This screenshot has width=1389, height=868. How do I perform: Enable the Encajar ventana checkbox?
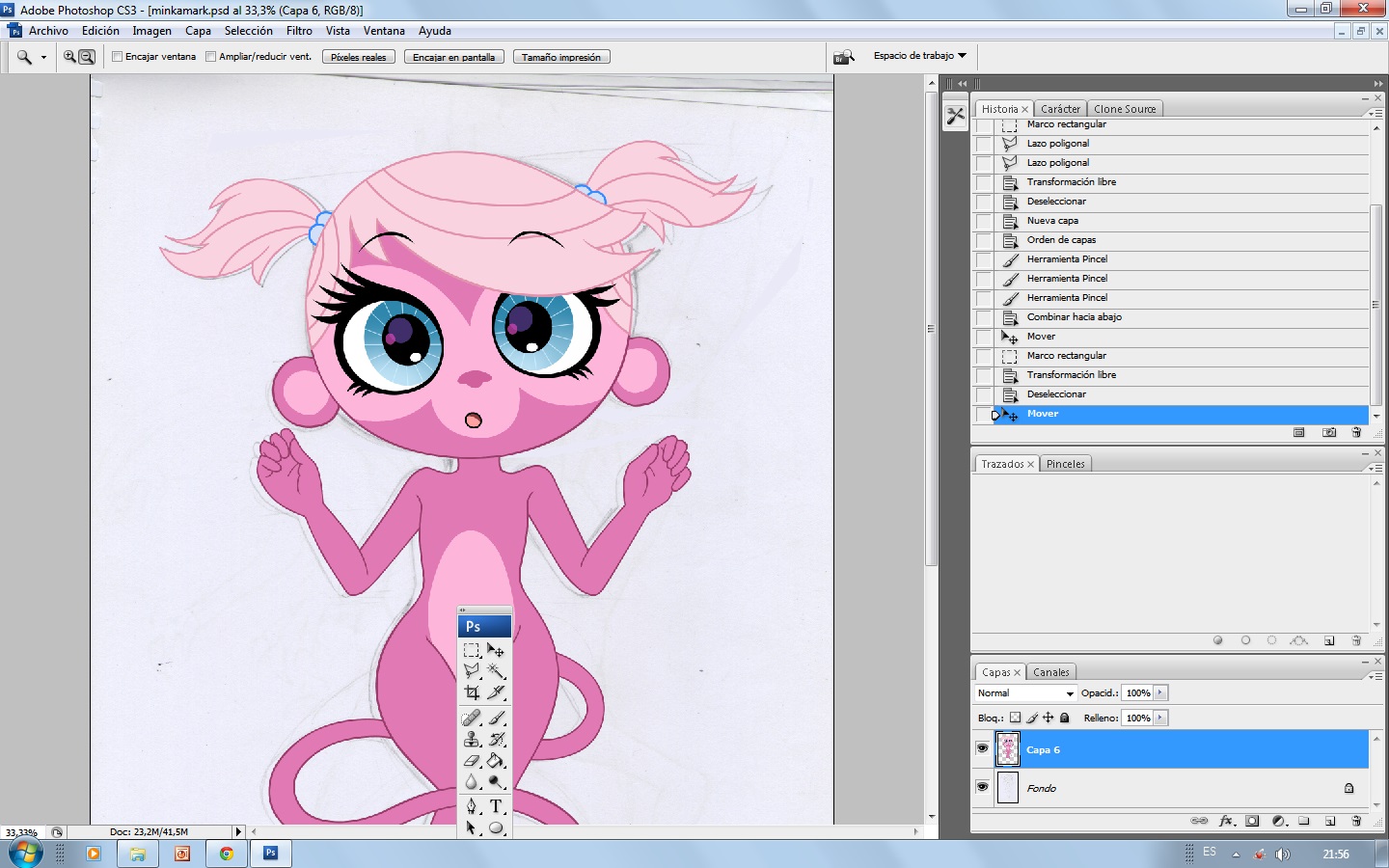(118, 57)
